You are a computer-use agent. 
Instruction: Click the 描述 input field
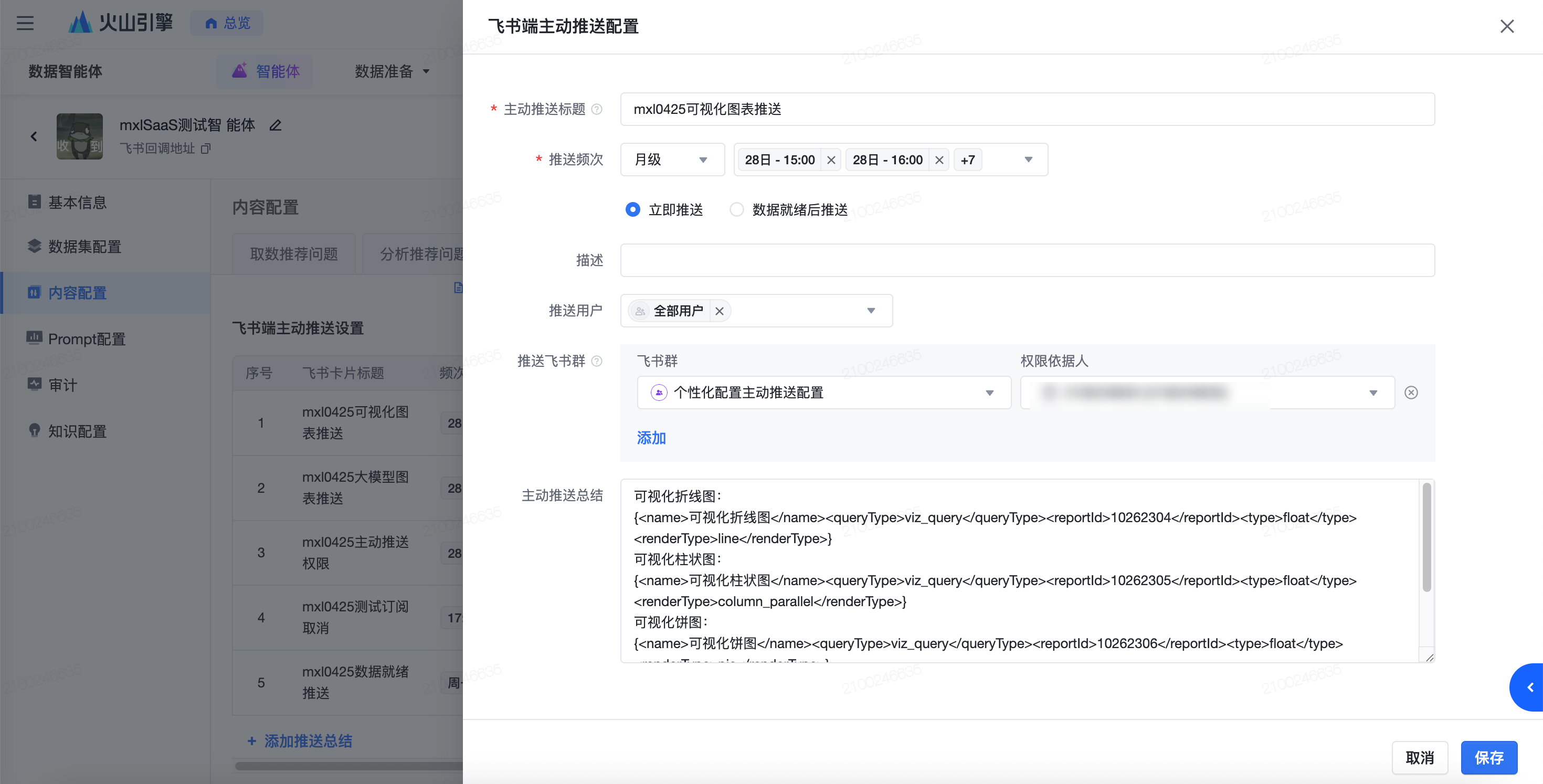pyautogui.click(x=1027, y=260)
